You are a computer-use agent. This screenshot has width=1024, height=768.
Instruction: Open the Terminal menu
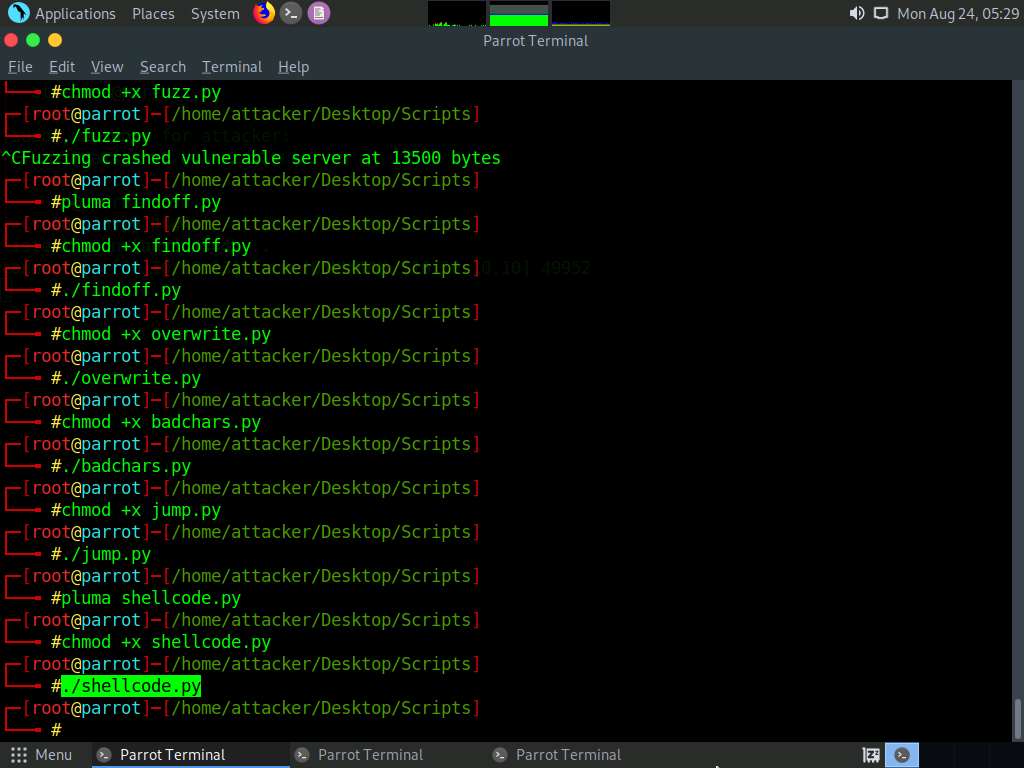click(x=232, y=67)
